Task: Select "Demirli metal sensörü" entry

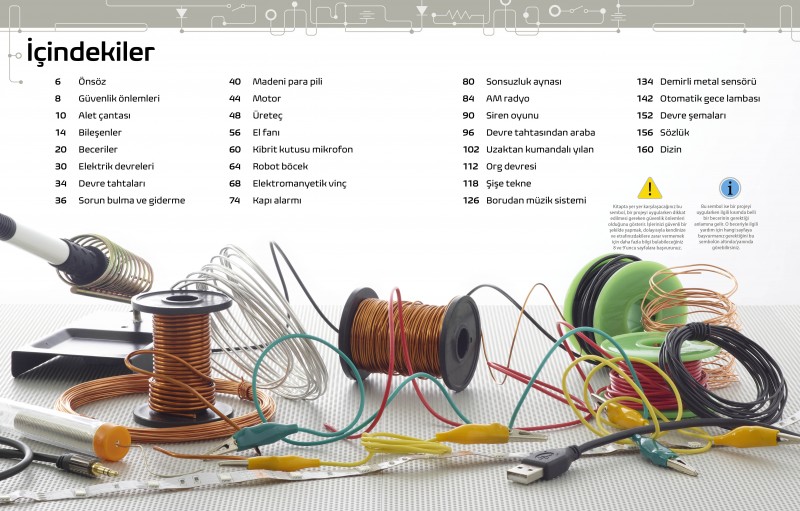Action: (708, 82)
